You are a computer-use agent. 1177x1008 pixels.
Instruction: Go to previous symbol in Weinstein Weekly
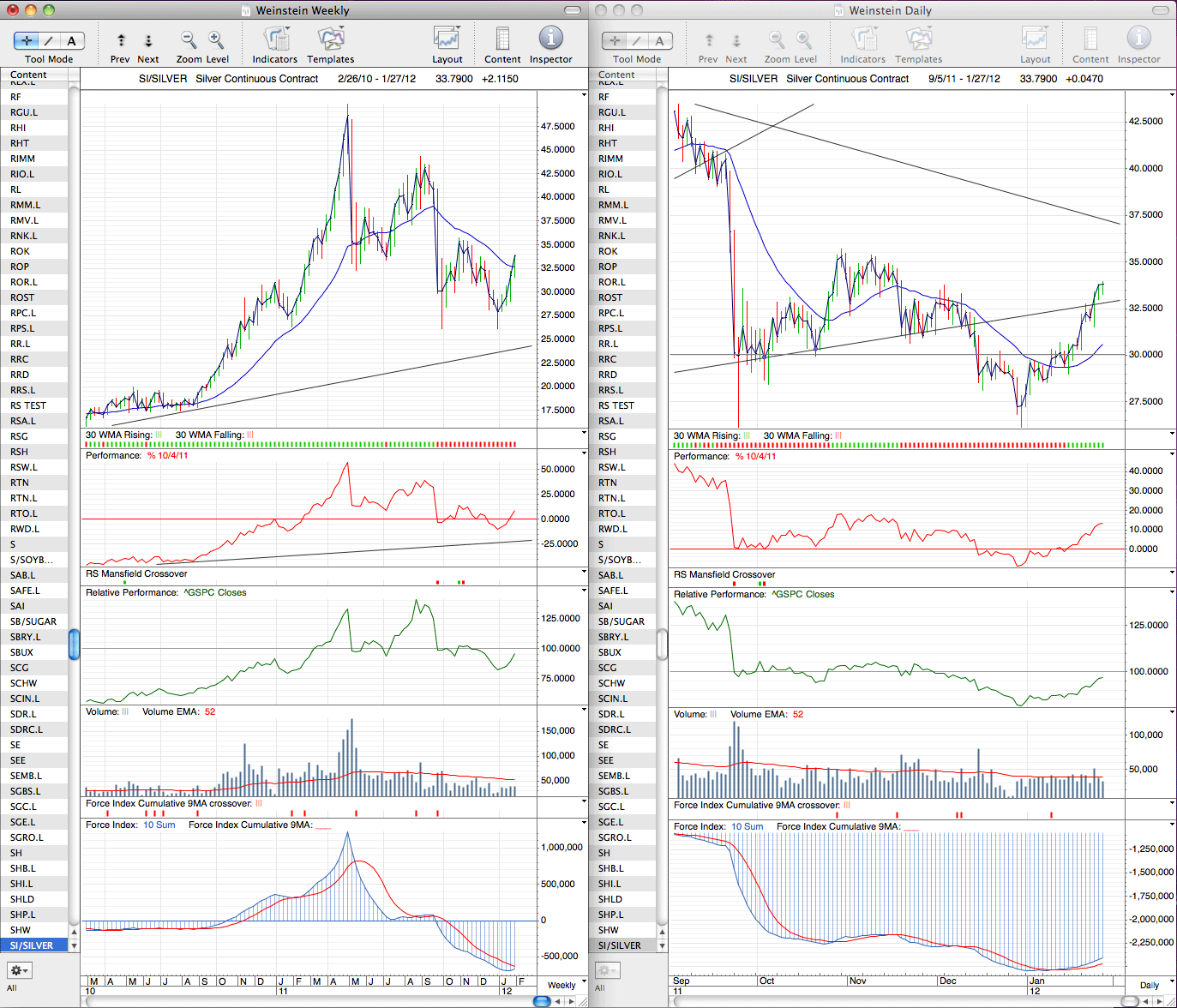point(121,40)
